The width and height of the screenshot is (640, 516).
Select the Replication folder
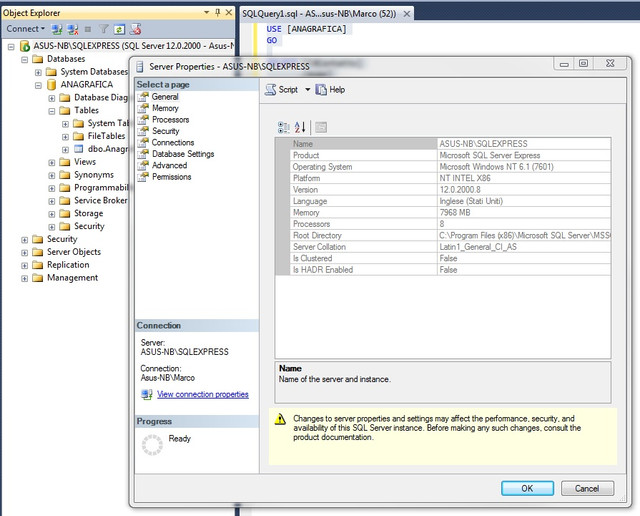click(x=68, y=265)
